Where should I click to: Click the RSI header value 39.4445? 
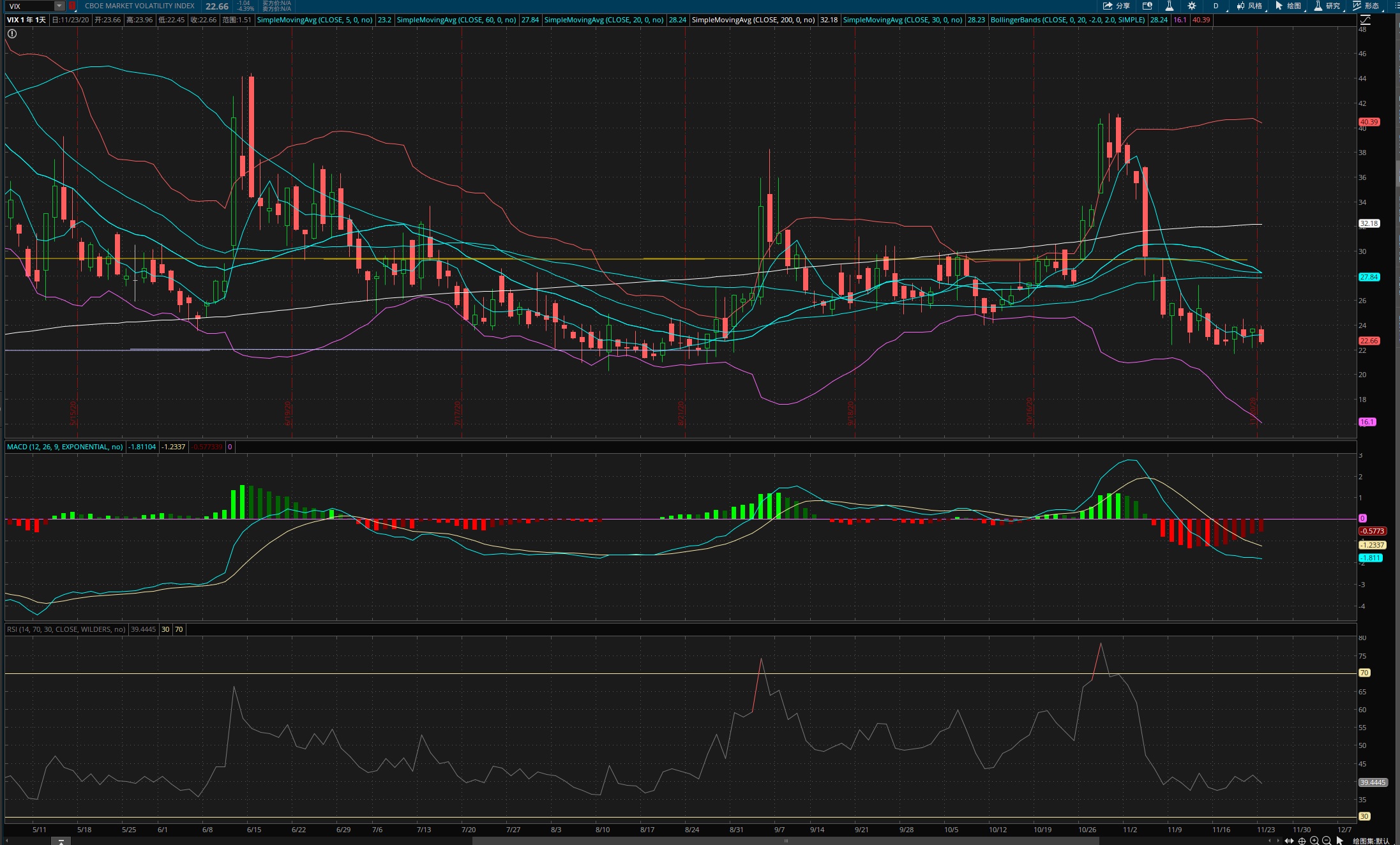tap(143, 629)
